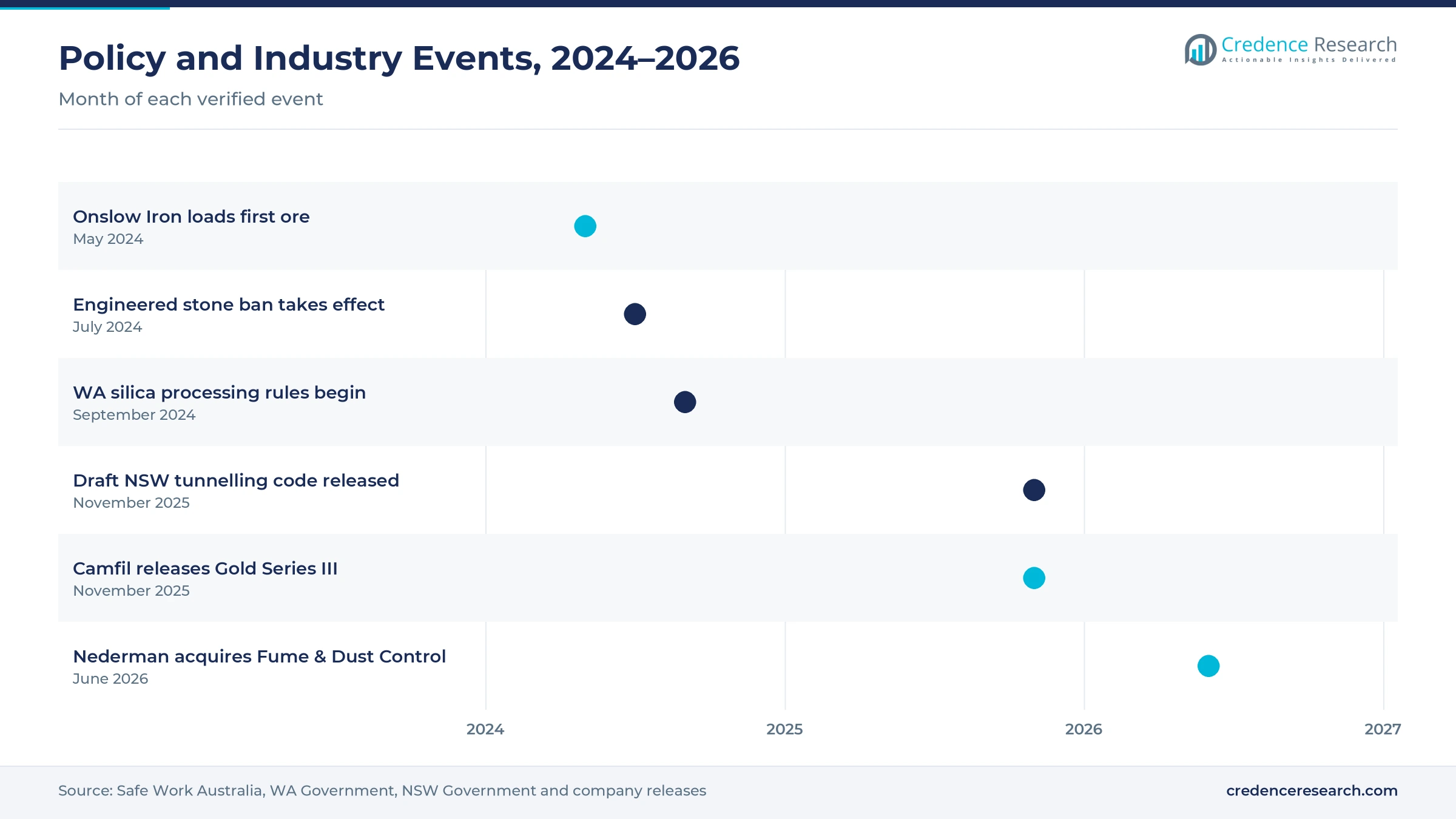Screen dimensions: 1456x819
Task: Click the title 'Policy and Industry Events, 2024–2026'
Action: [399, 58]
